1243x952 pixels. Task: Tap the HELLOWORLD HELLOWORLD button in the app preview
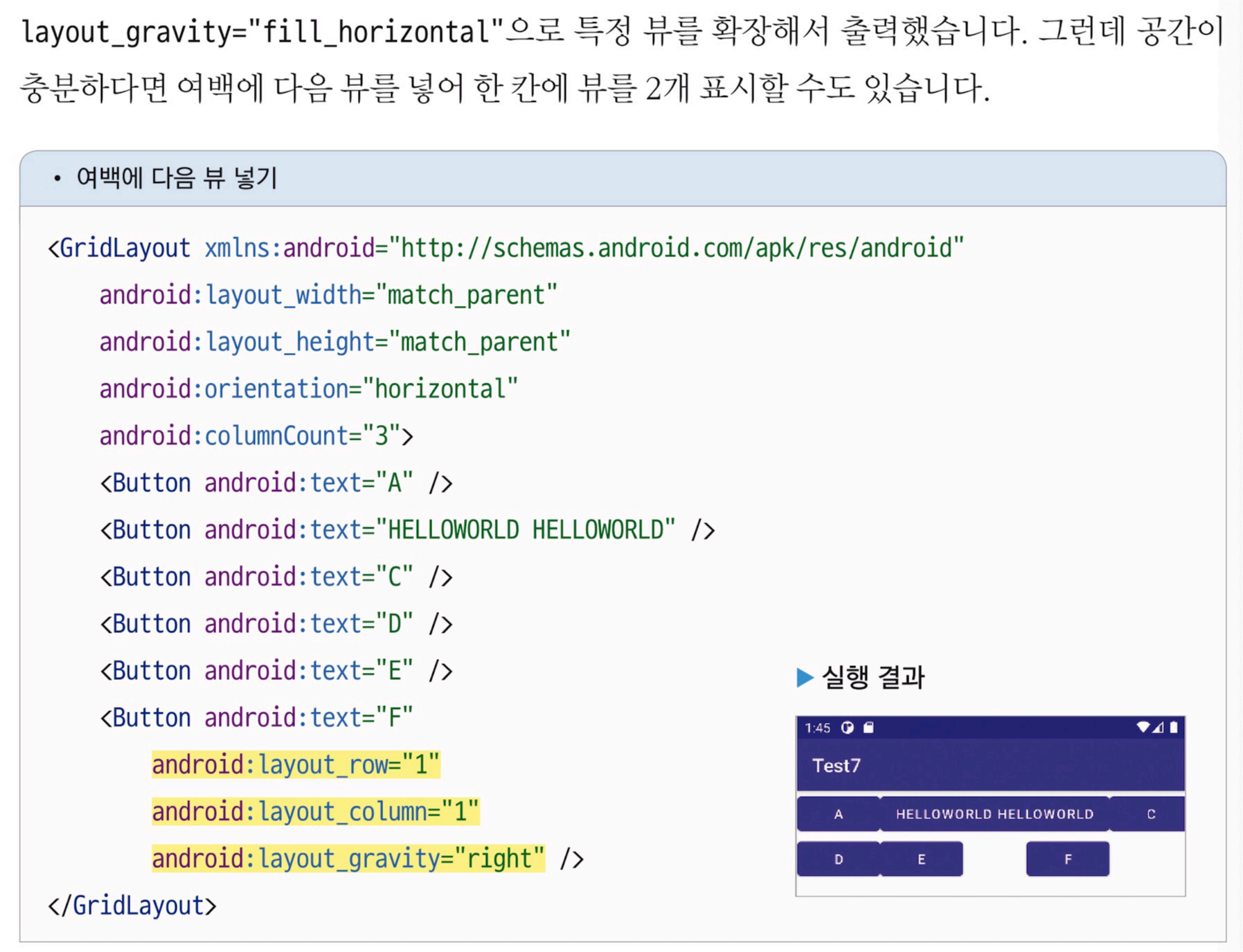[x=994, y=814]
